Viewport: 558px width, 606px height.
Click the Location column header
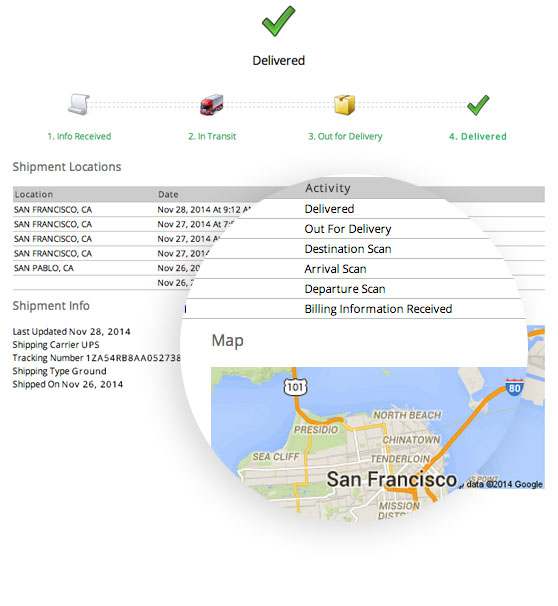pos(34,194)
